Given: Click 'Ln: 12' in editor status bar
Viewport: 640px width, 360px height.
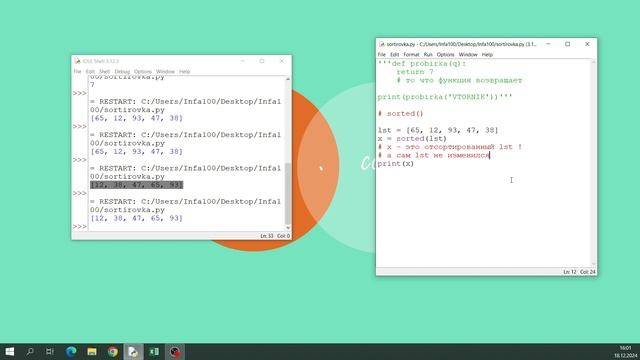Looking at the screenshot, I should (x=569, y=272).
